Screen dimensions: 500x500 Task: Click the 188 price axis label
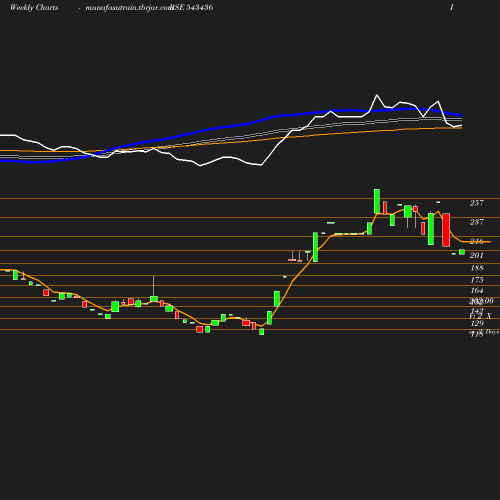(x=477, y=268)
